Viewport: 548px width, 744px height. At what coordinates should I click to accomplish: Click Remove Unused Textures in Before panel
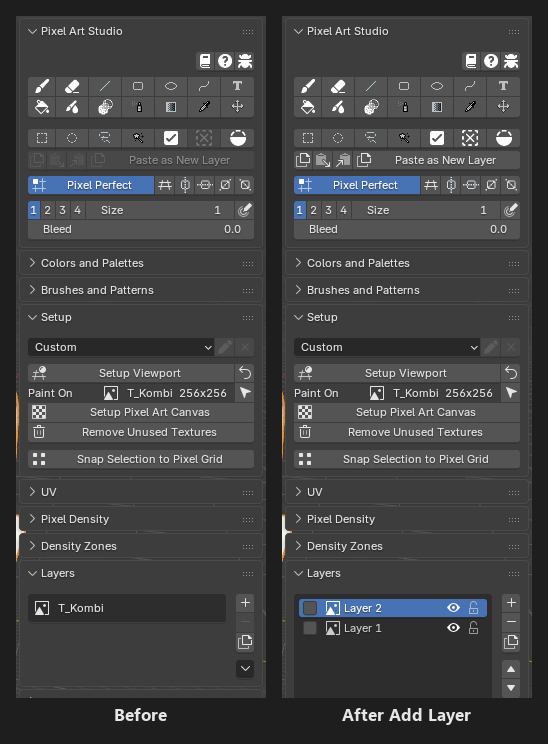[141, 432]
